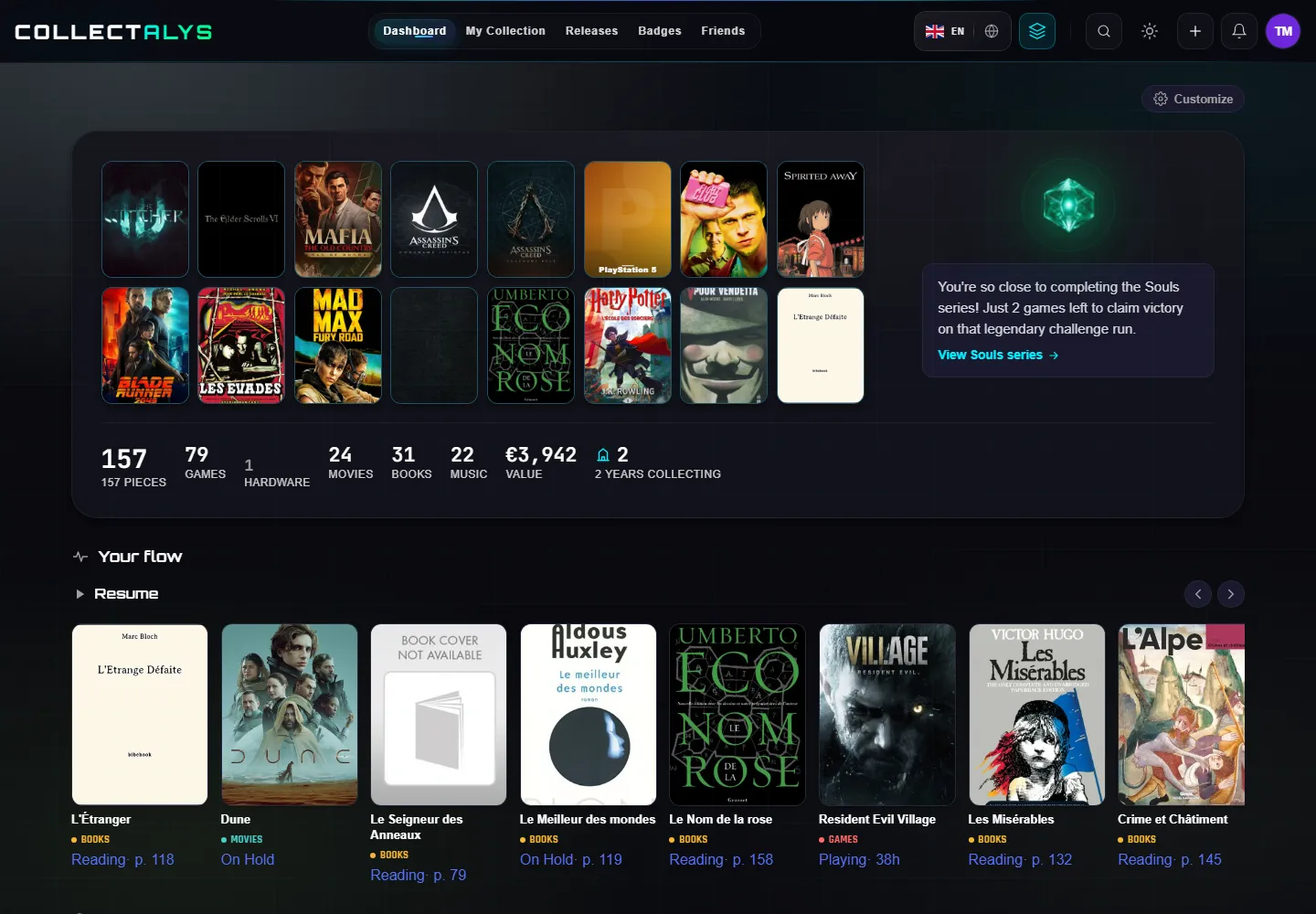This screenshot has width=1316, height=914.
Task: Click the 79 Games stat
Action: click(x=205, y=462)
